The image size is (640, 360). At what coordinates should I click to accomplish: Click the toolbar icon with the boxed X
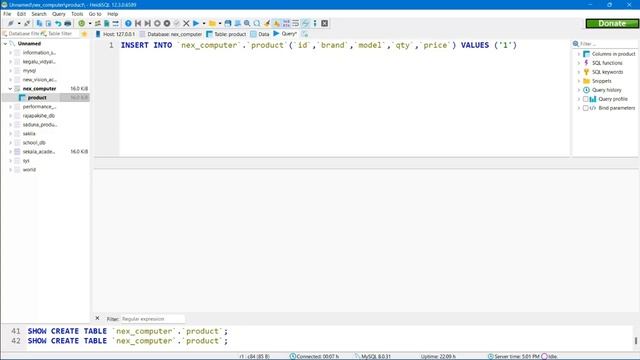[x=324, y=23]
